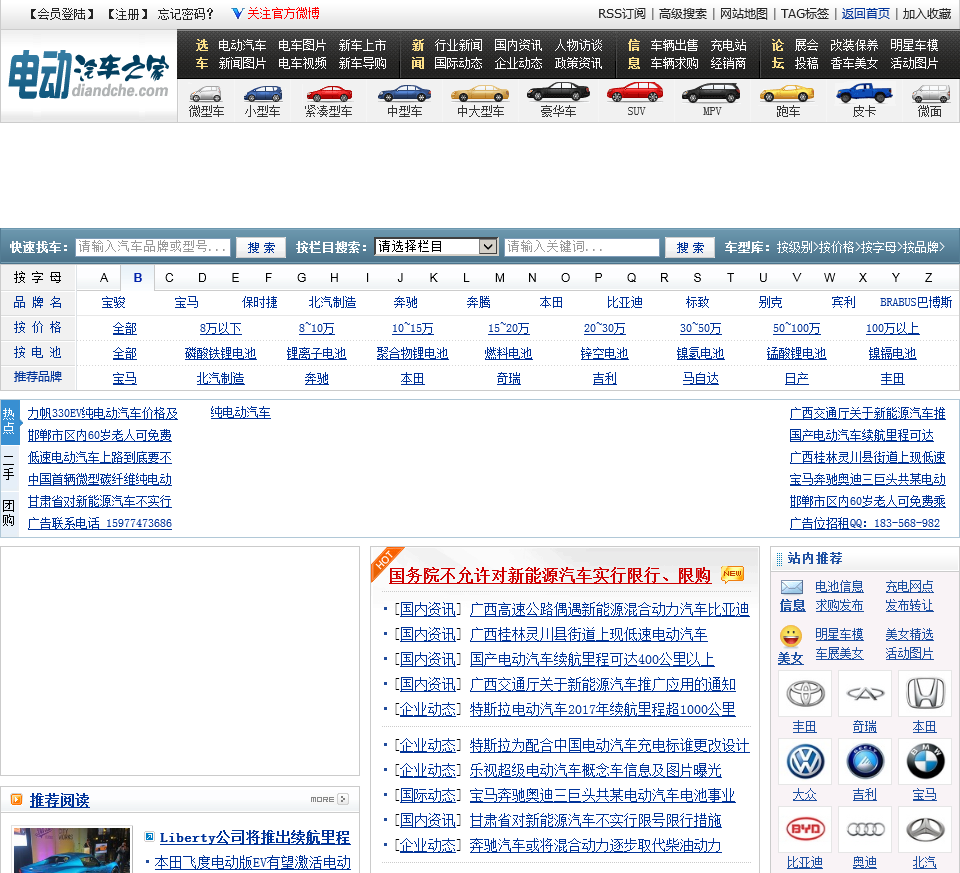
Task: Open 注册 link in the top bar
Action: 127,13
